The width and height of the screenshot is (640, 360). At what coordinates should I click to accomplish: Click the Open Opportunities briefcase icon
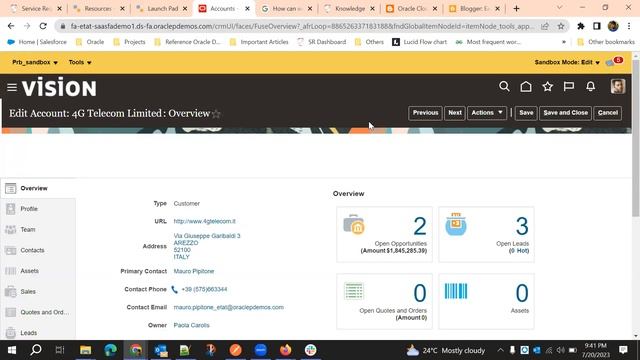point(353,224)
